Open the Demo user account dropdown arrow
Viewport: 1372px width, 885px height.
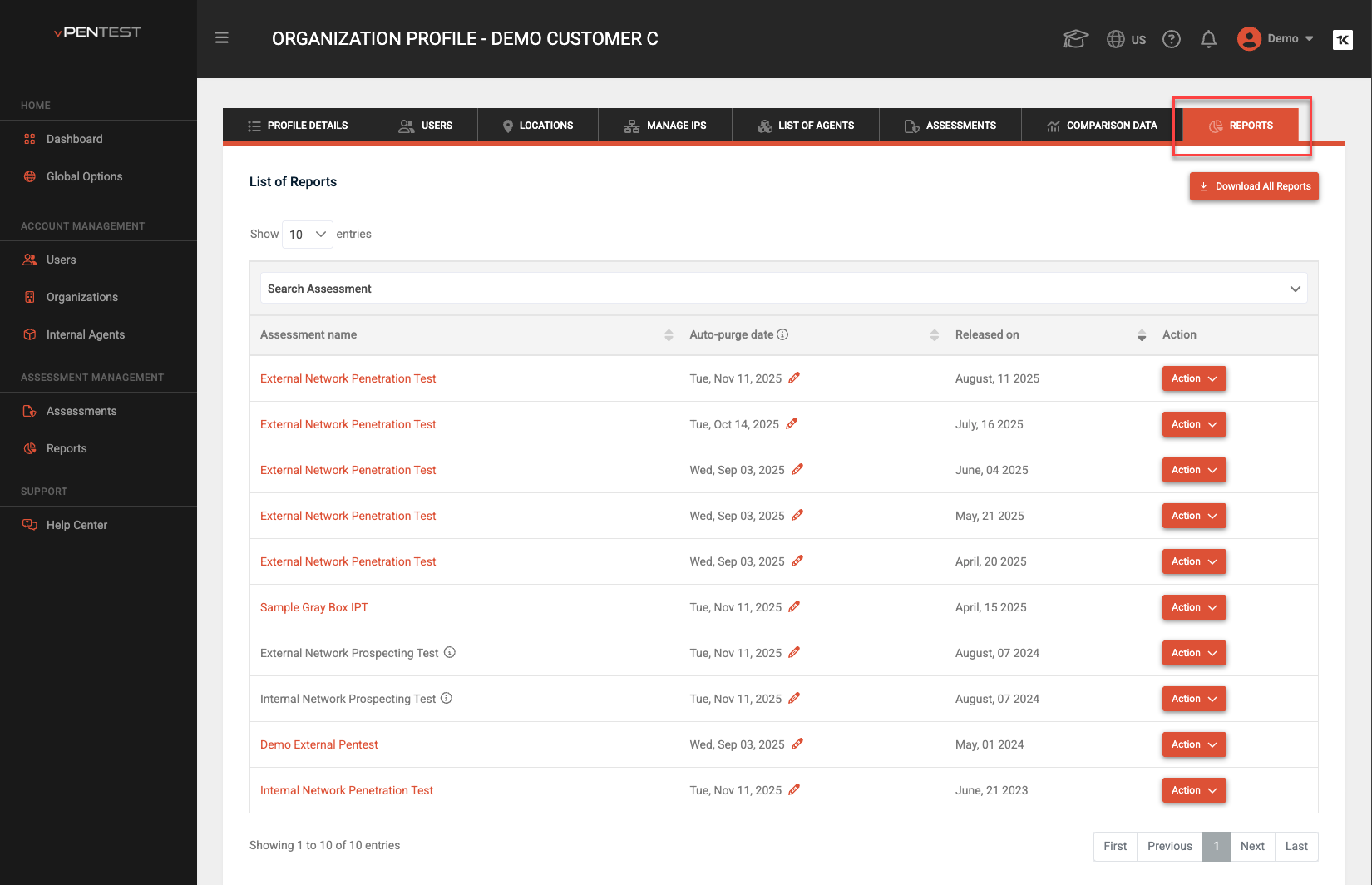[1310, 39]
